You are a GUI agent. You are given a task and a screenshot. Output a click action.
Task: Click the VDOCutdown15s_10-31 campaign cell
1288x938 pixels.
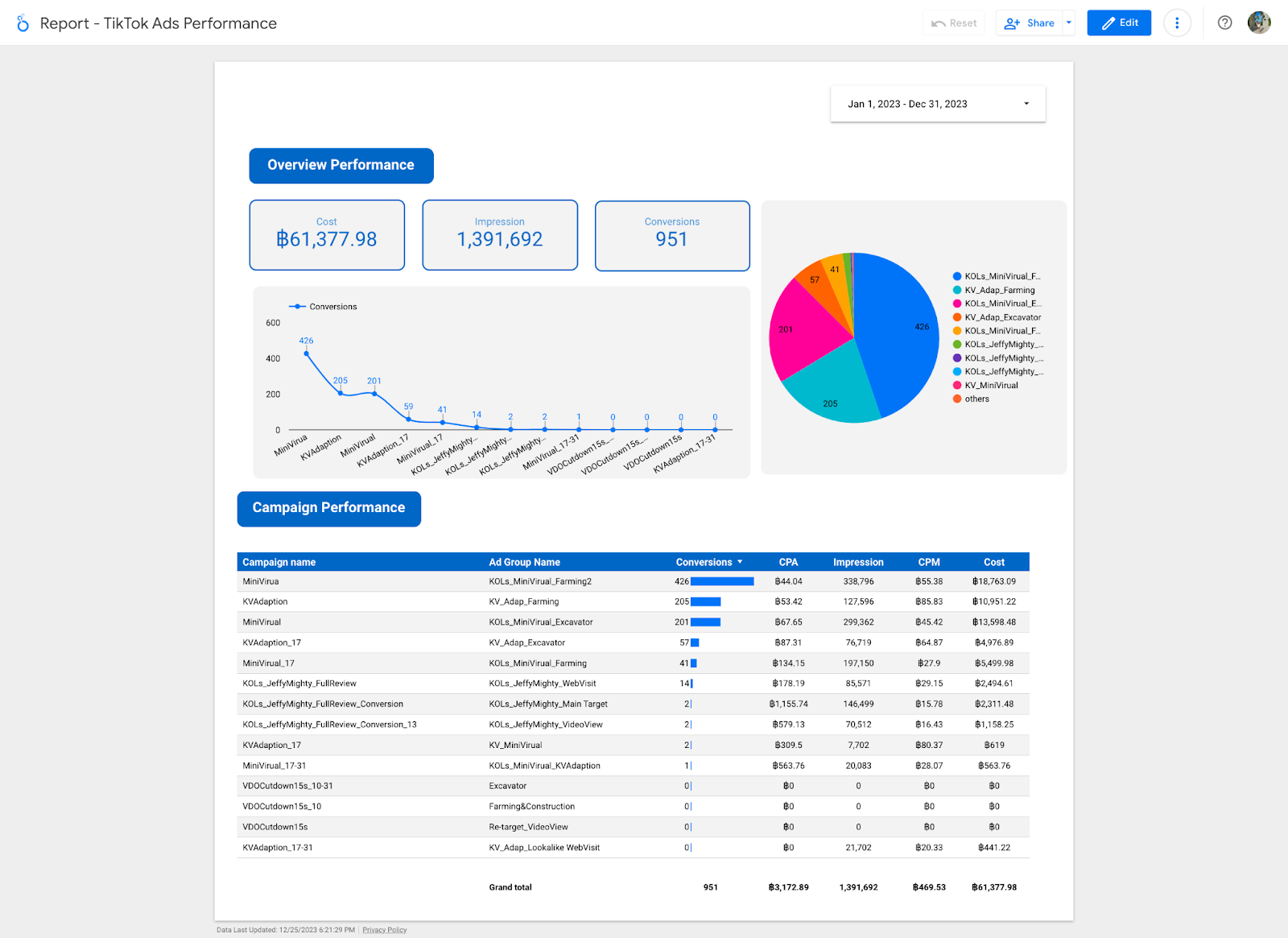click(288, 786)
